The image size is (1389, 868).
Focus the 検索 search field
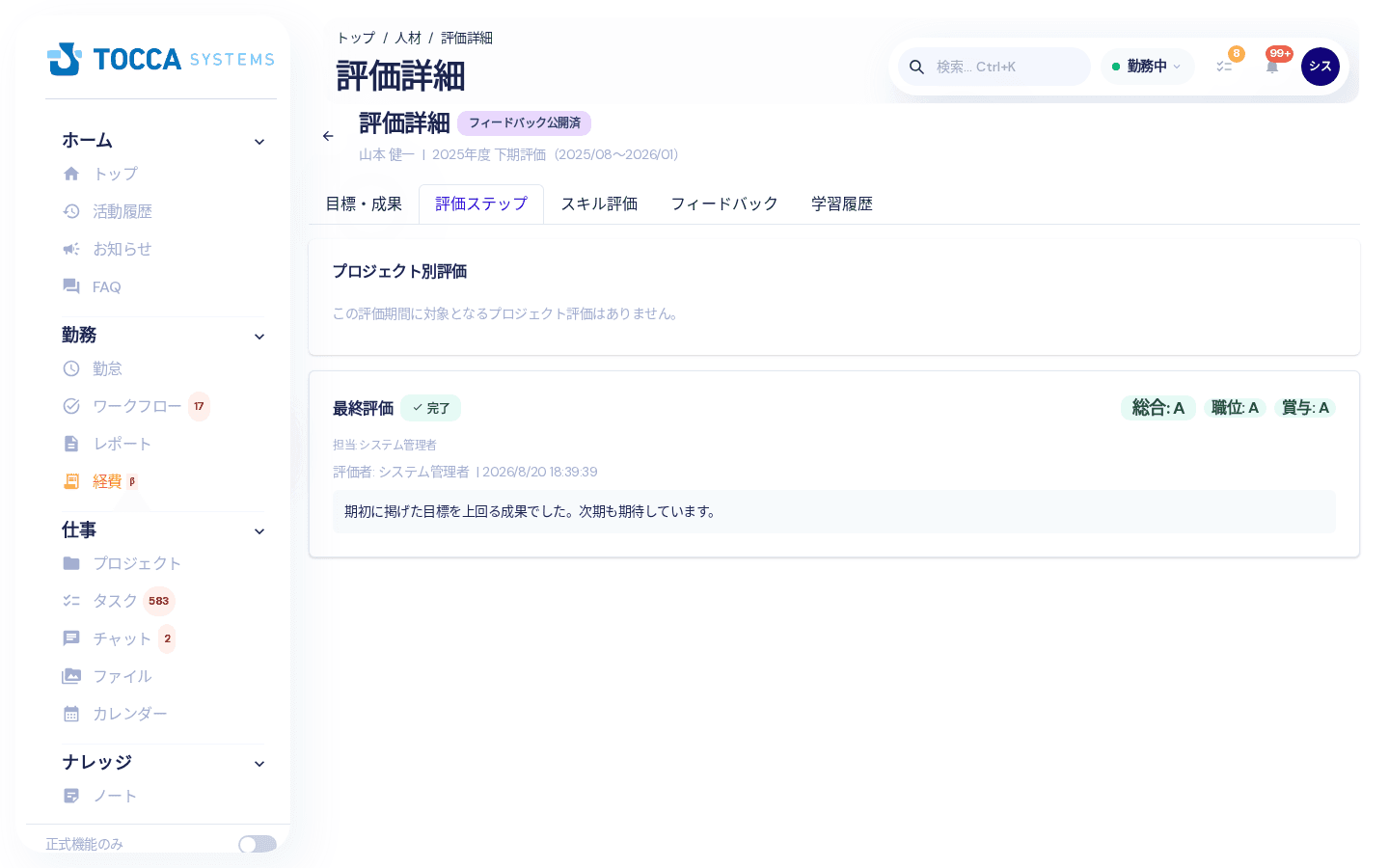coord(994,67)
